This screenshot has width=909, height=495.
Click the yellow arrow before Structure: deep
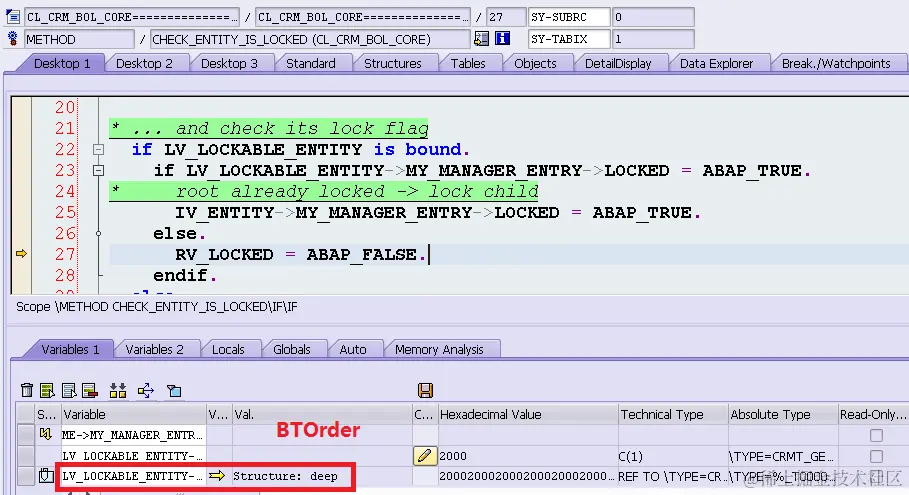pos(217,476)
